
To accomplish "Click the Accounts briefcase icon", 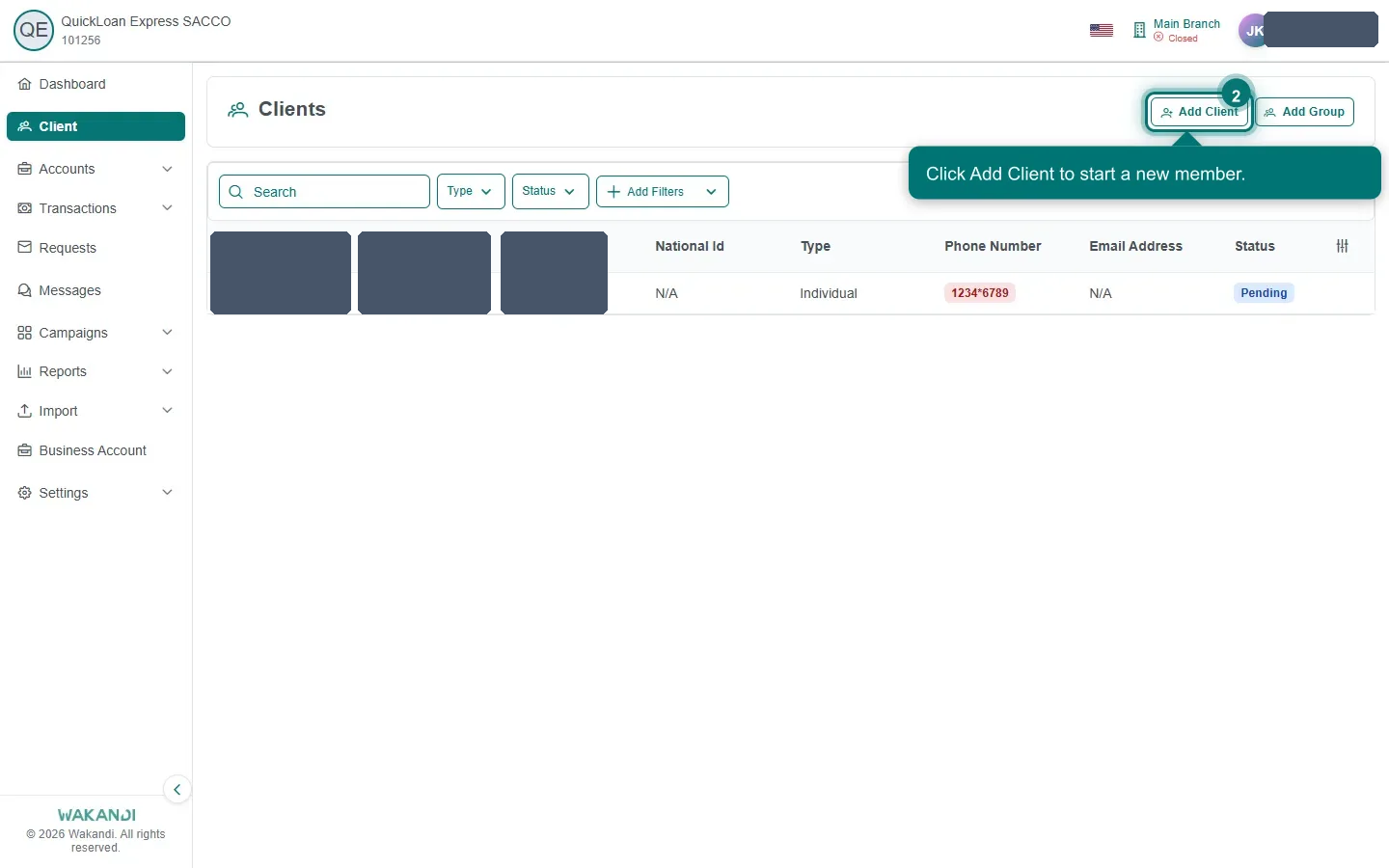I will pyautogui.click(x=25, y=169).
